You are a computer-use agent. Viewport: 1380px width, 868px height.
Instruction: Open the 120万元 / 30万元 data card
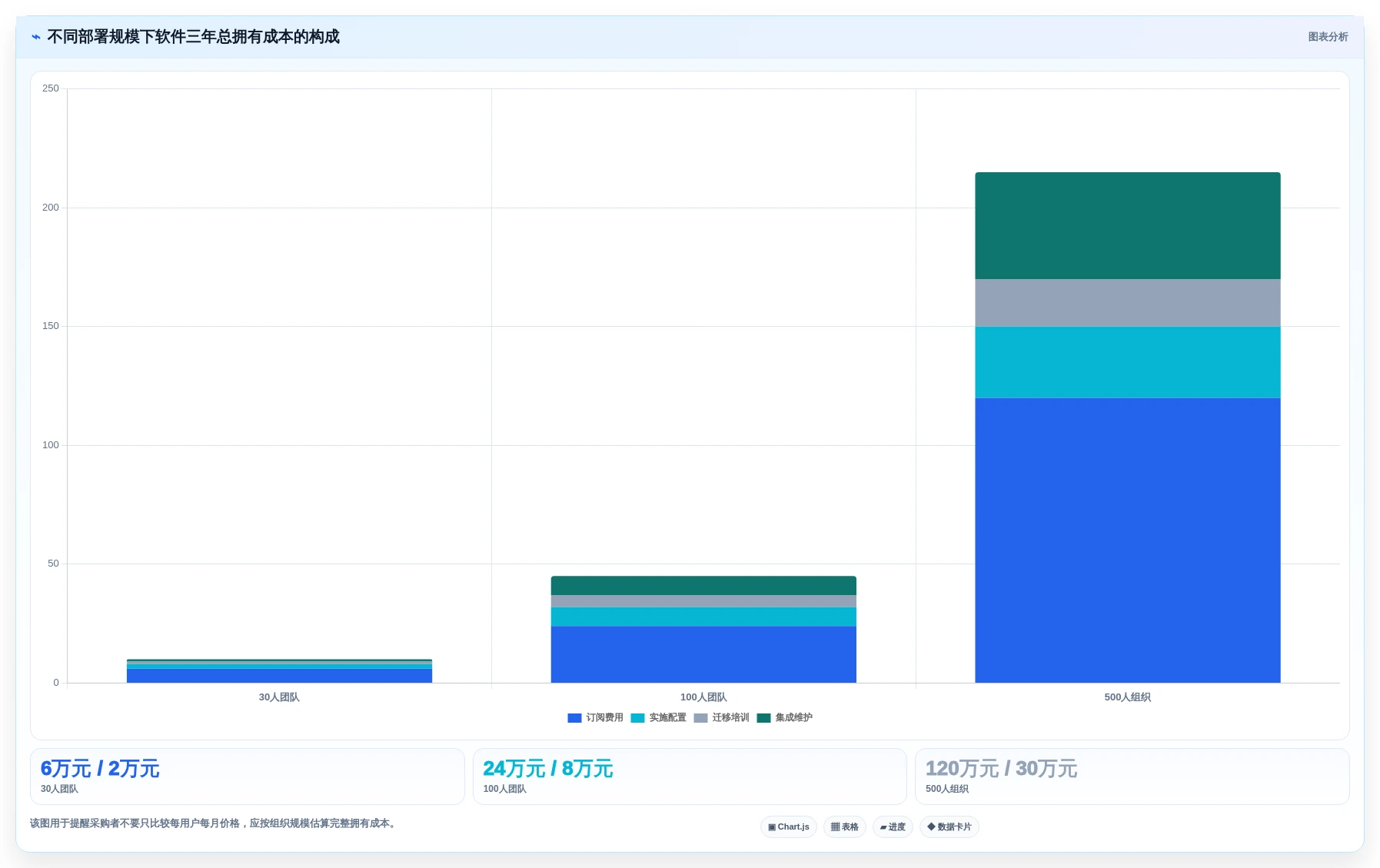[x=1132, y=777]
